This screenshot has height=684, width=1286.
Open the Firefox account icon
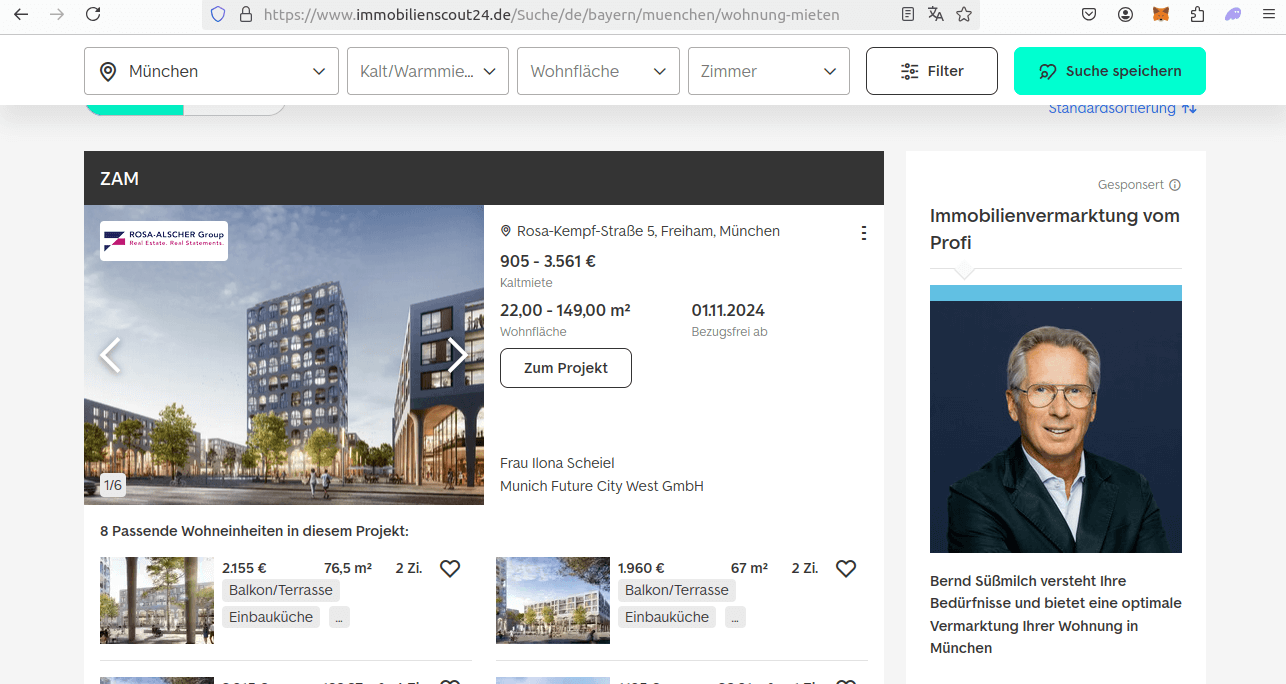click(1126, 14)
